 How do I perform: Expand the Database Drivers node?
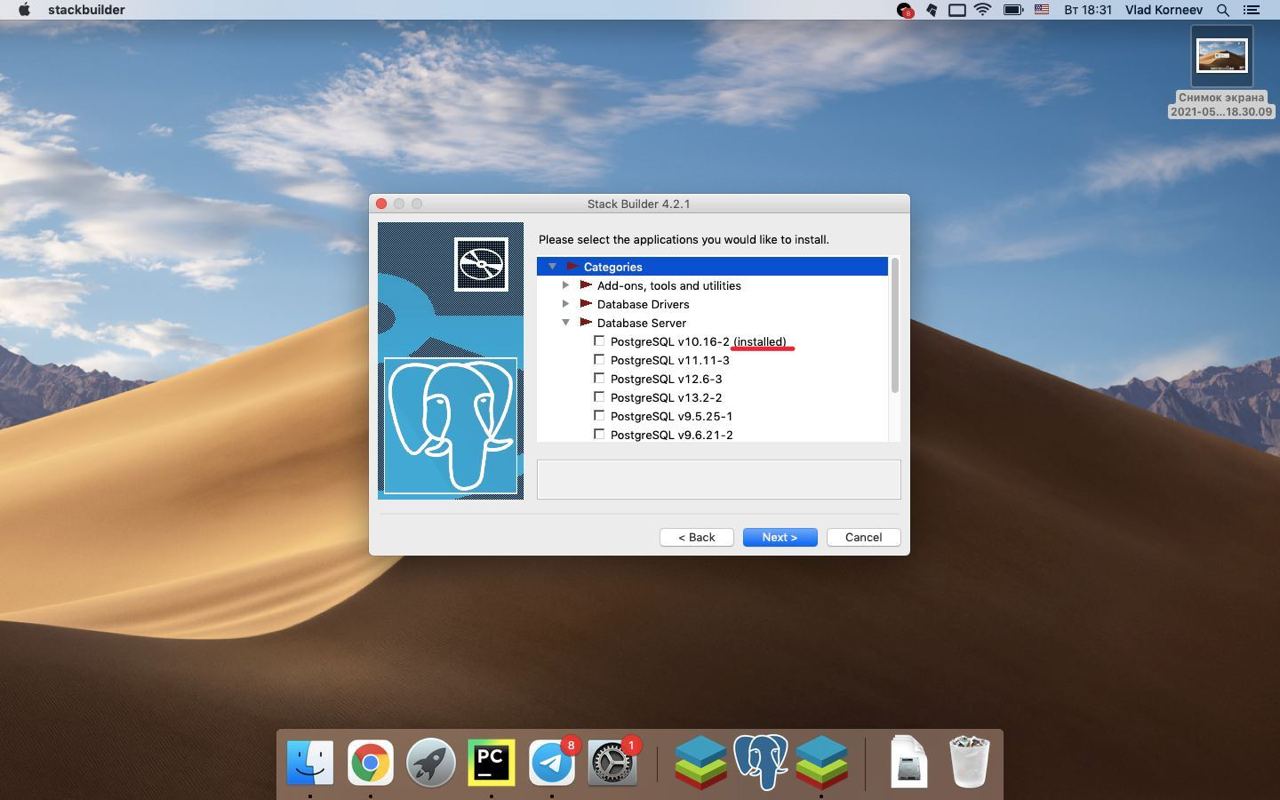tap(565, 304)
